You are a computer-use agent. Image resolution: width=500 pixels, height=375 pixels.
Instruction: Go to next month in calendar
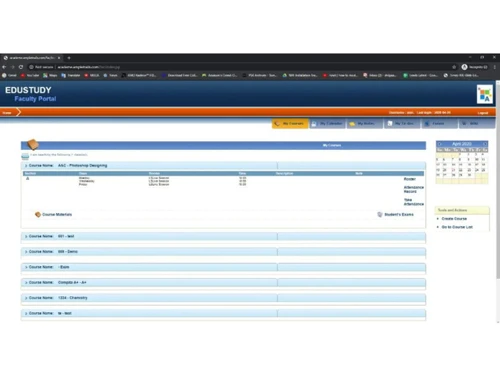pyautogui.click(x=485, y=144)
